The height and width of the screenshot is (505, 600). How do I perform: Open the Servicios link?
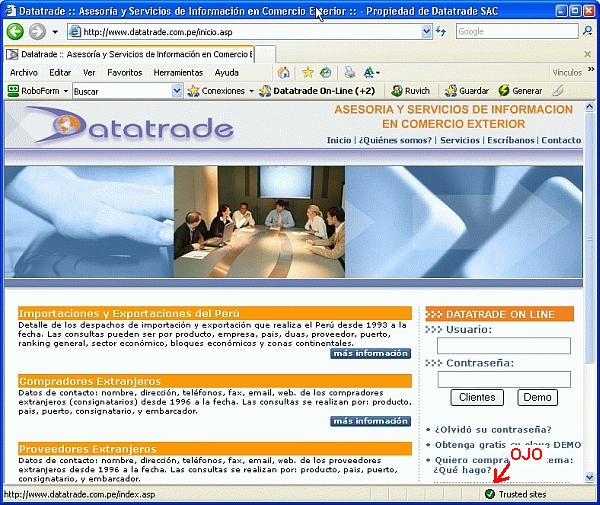(460, 140)
